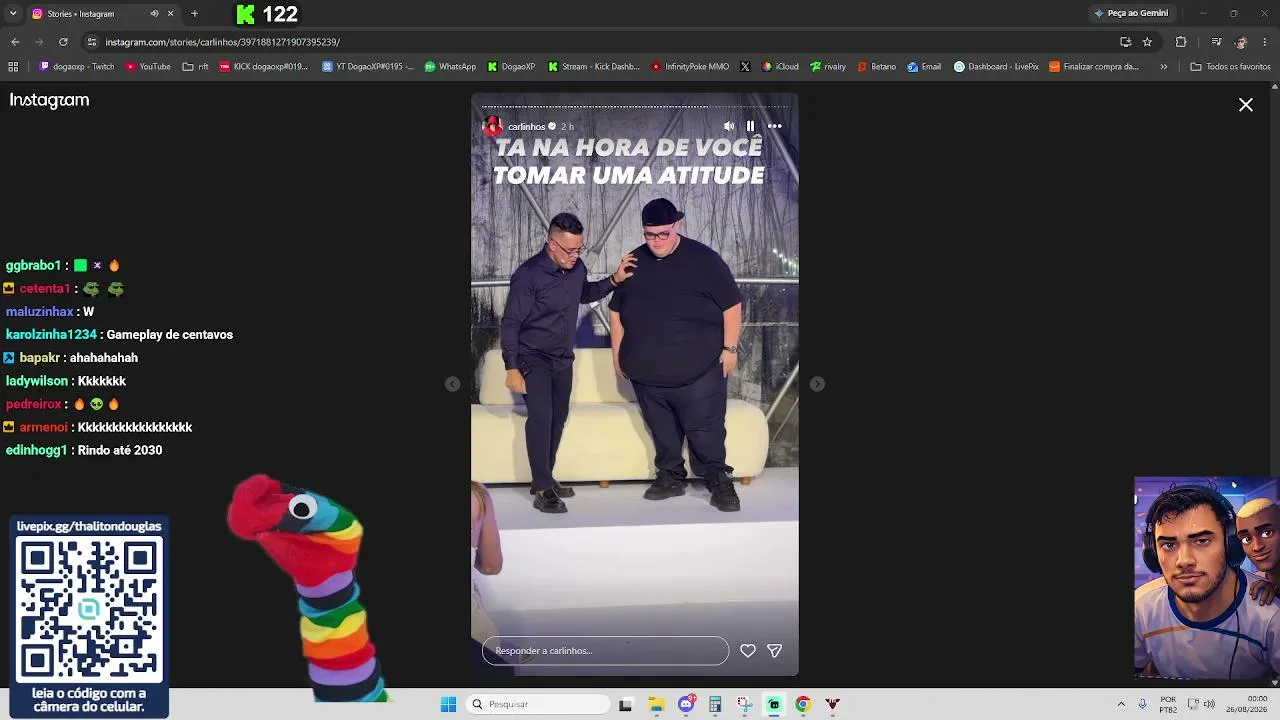Open the rivalry bookmark
This screenshot has width=1280, height=720.
[828, 67]
